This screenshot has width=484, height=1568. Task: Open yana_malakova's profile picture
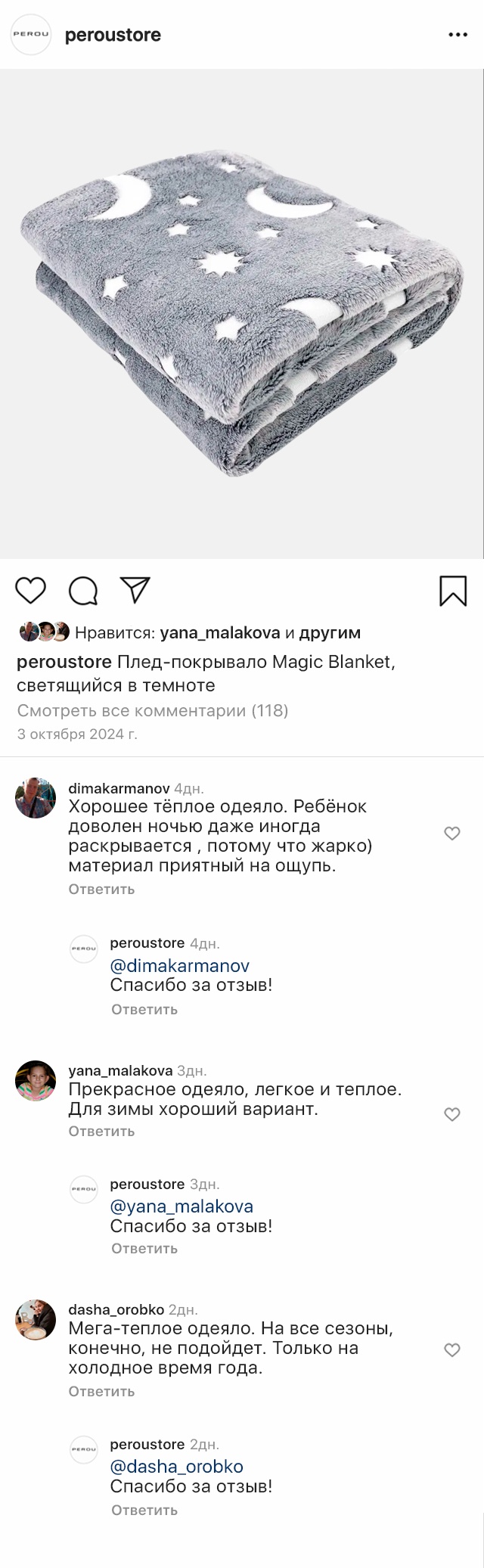(x=36, y=1081)
